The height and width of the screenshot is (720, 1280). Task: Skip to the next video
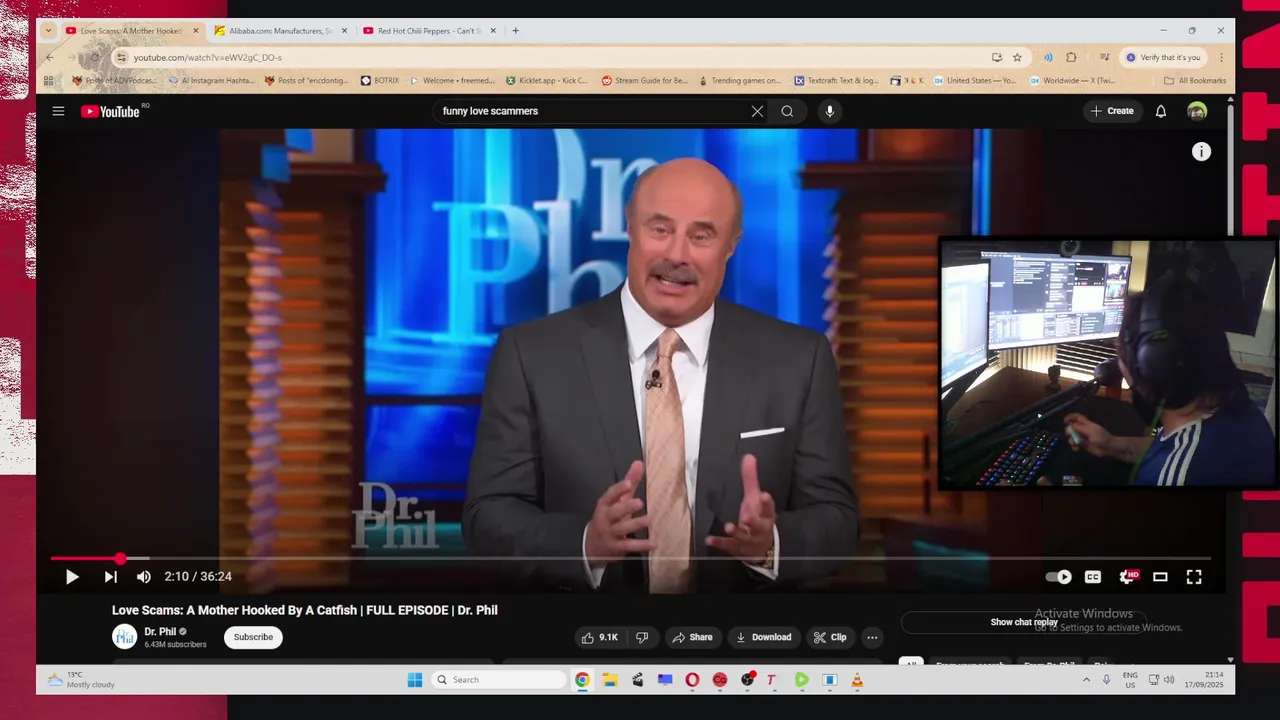(x=110, y=577)
